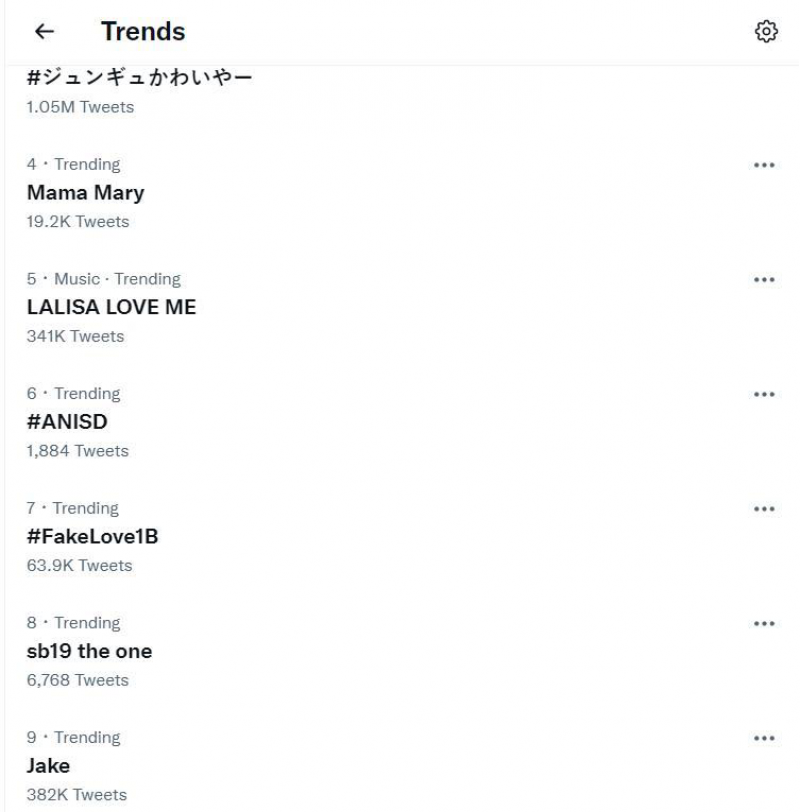Image resolution: width=800 pixels, height=812 pixels.
Task: Open the LALISA LOVE ME trend
Action: tap(111, 307)
